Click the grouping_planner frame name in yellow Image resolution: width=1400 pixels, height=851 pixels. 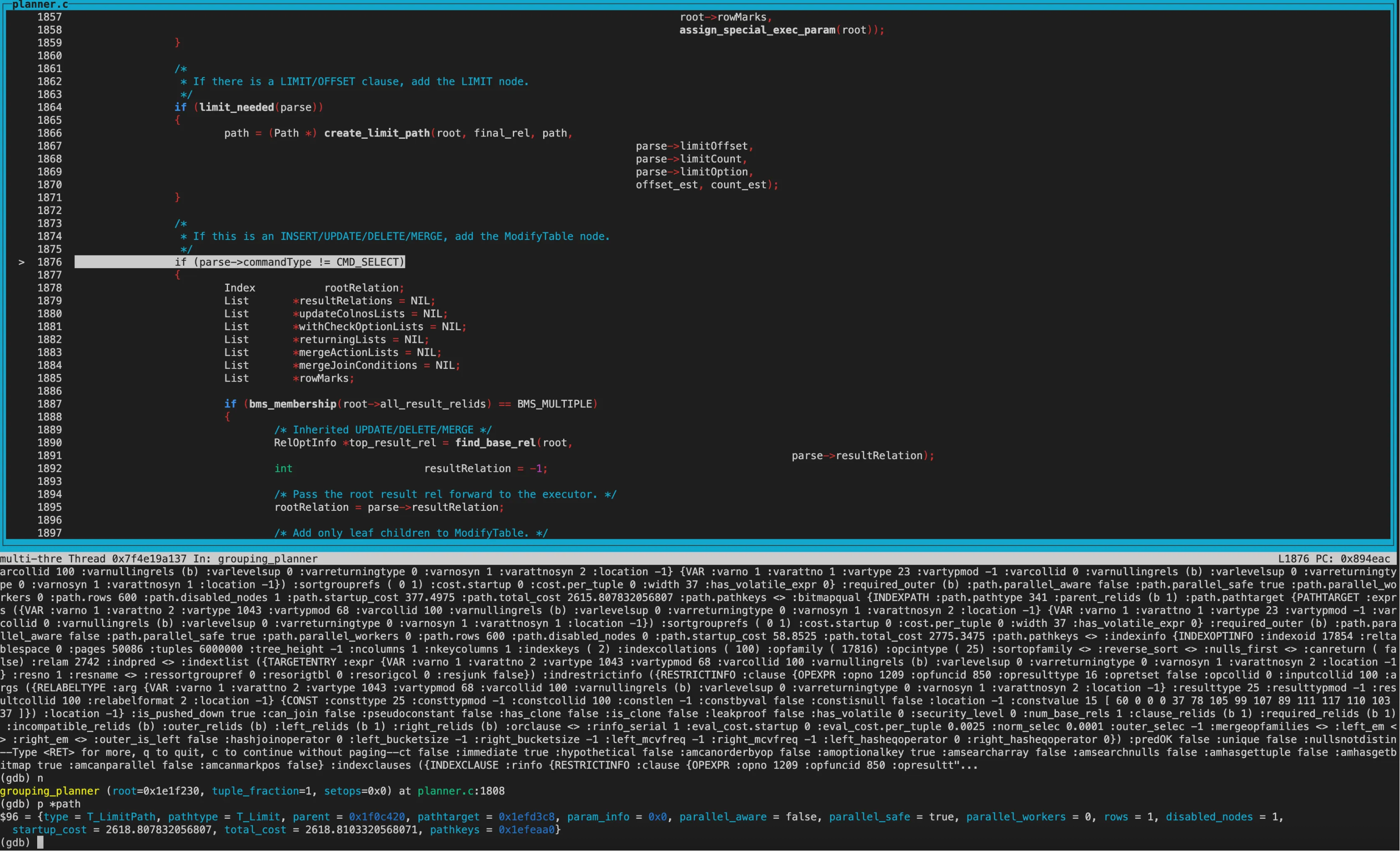pos(49,791)
